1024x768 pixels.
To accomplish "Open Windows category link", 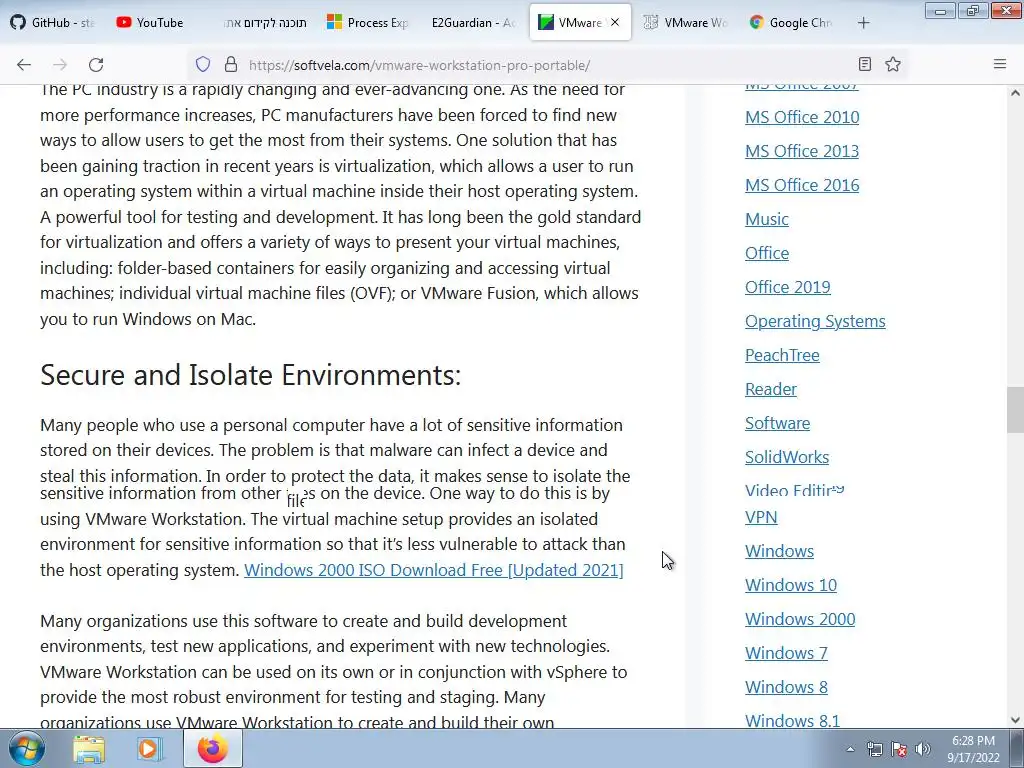I will click(x=779, y=551).
